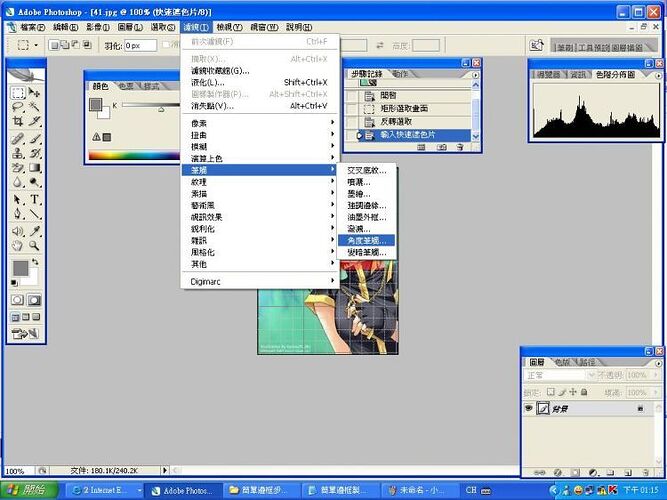Select the Notes audio annotation tool
This screenshot has height=500, width=667.
pyautogui.click(x=17, y=231)
